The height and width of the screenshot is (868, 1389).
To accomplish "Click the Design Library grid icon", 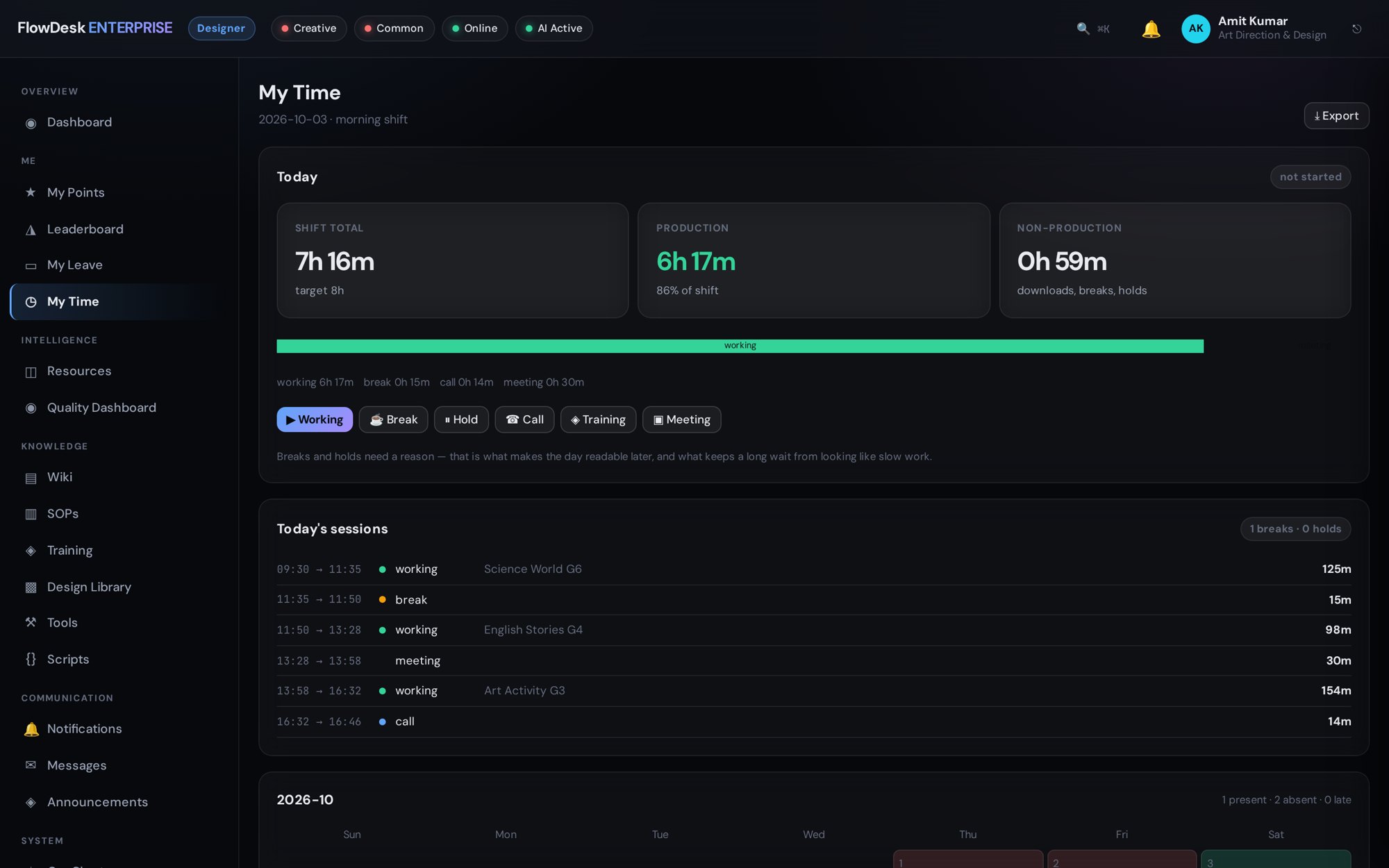I will (31, 587).
